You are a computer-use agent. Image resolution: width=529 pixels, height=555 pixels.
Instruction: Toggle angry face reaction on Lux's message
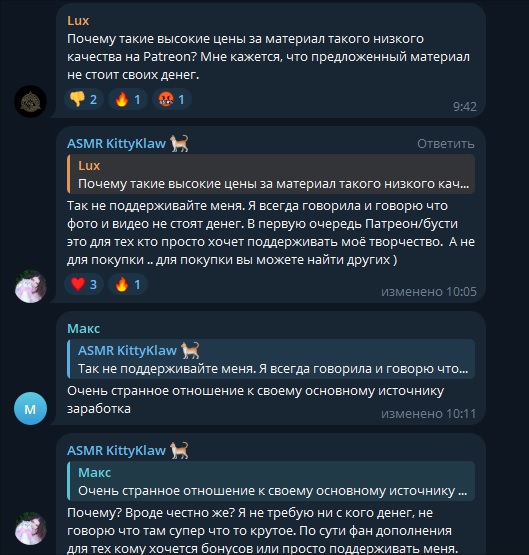pyautogui.click(x=172, y=99)
